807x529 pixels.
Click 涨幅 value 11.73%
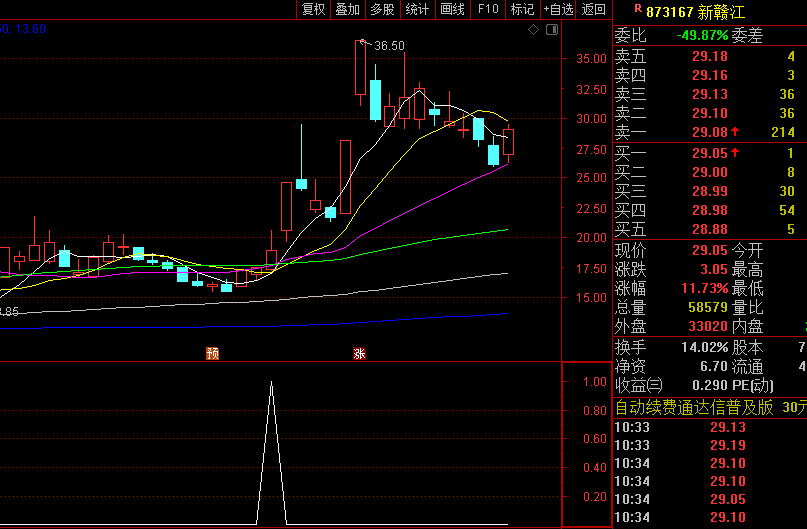coord(705,288)
